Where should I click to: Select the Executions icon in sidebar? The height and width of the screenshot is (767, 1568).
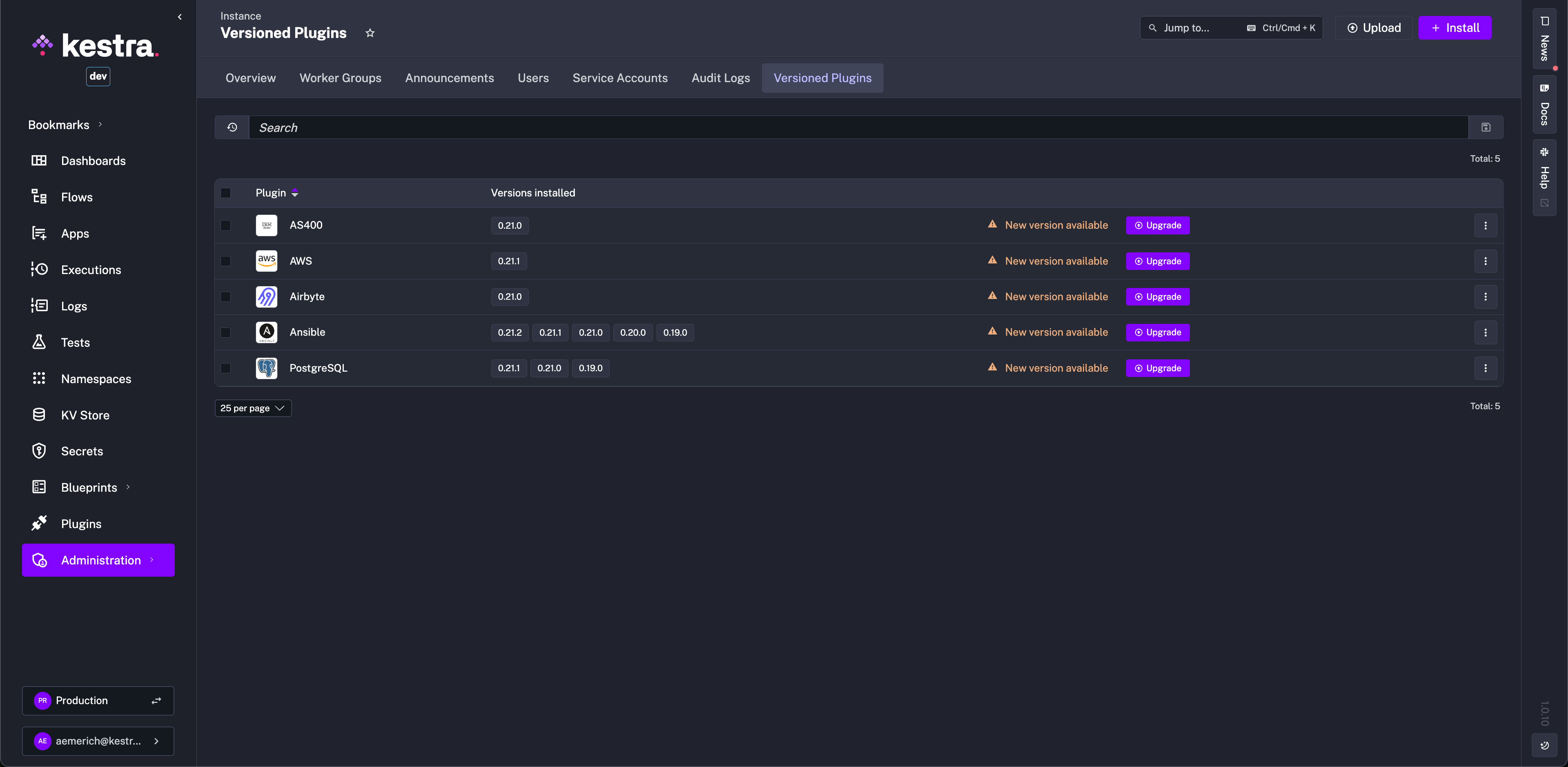39,270
